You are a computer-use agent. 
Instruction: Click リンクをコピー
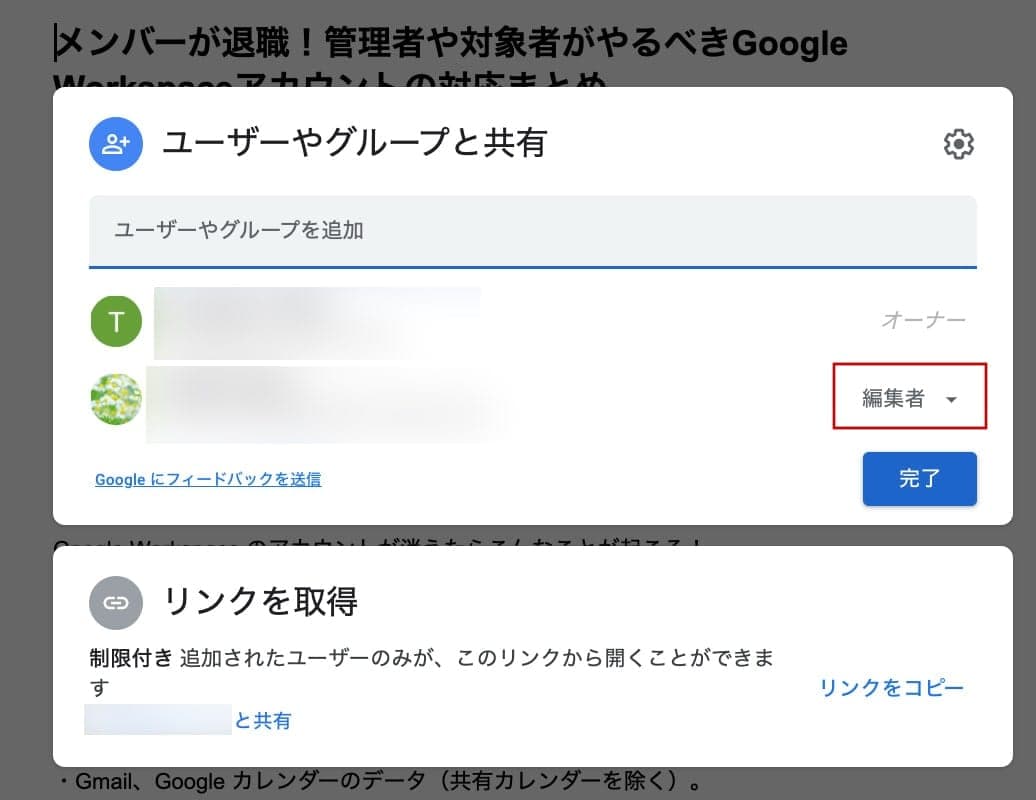(x=891, y=688)
